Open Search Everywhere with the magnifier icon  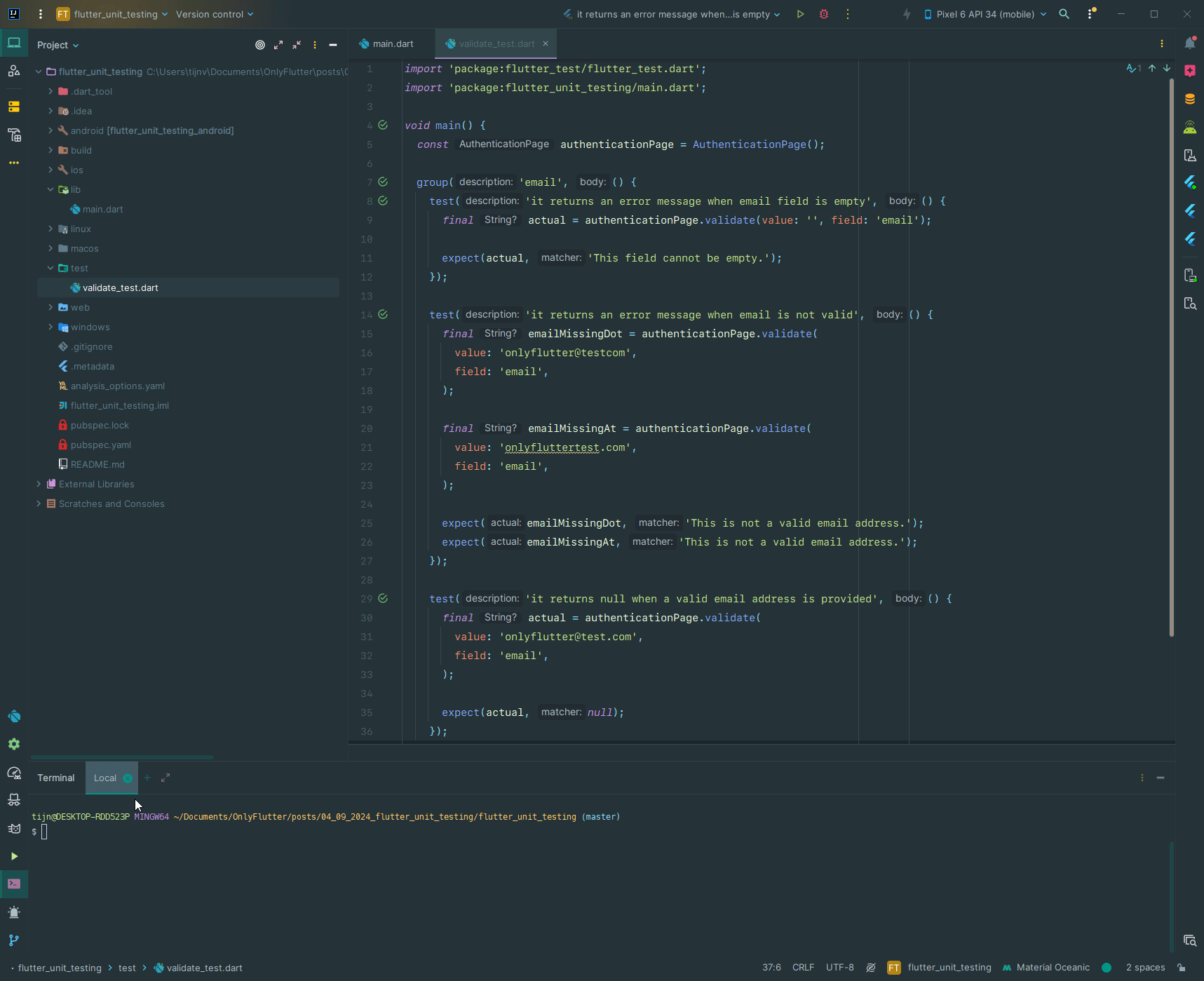pos(1064,14)
